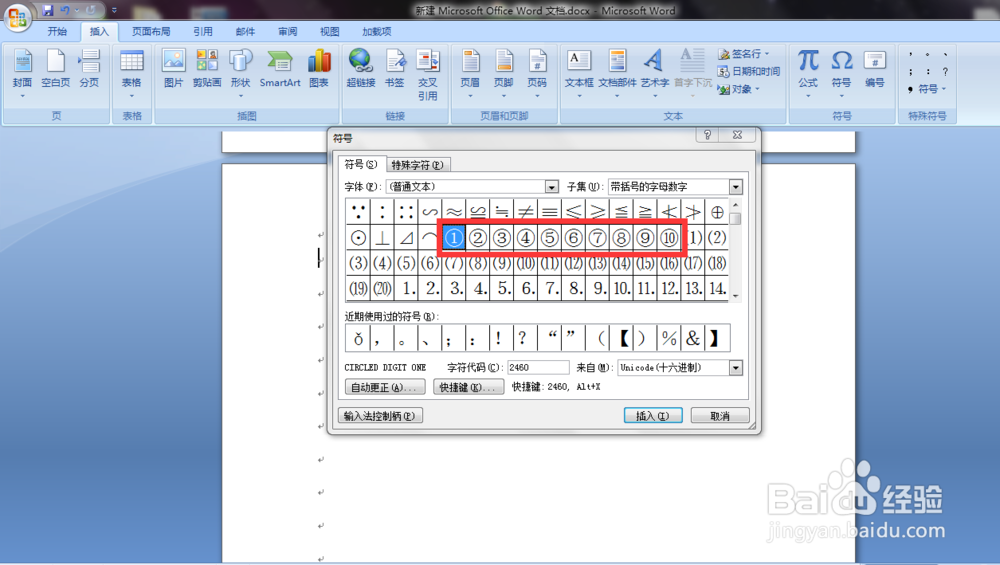Image resolution: width=1000 pixels, height=565 pixels.
Task: Click the 自动更正 button
Action: (x=385, y=387)
